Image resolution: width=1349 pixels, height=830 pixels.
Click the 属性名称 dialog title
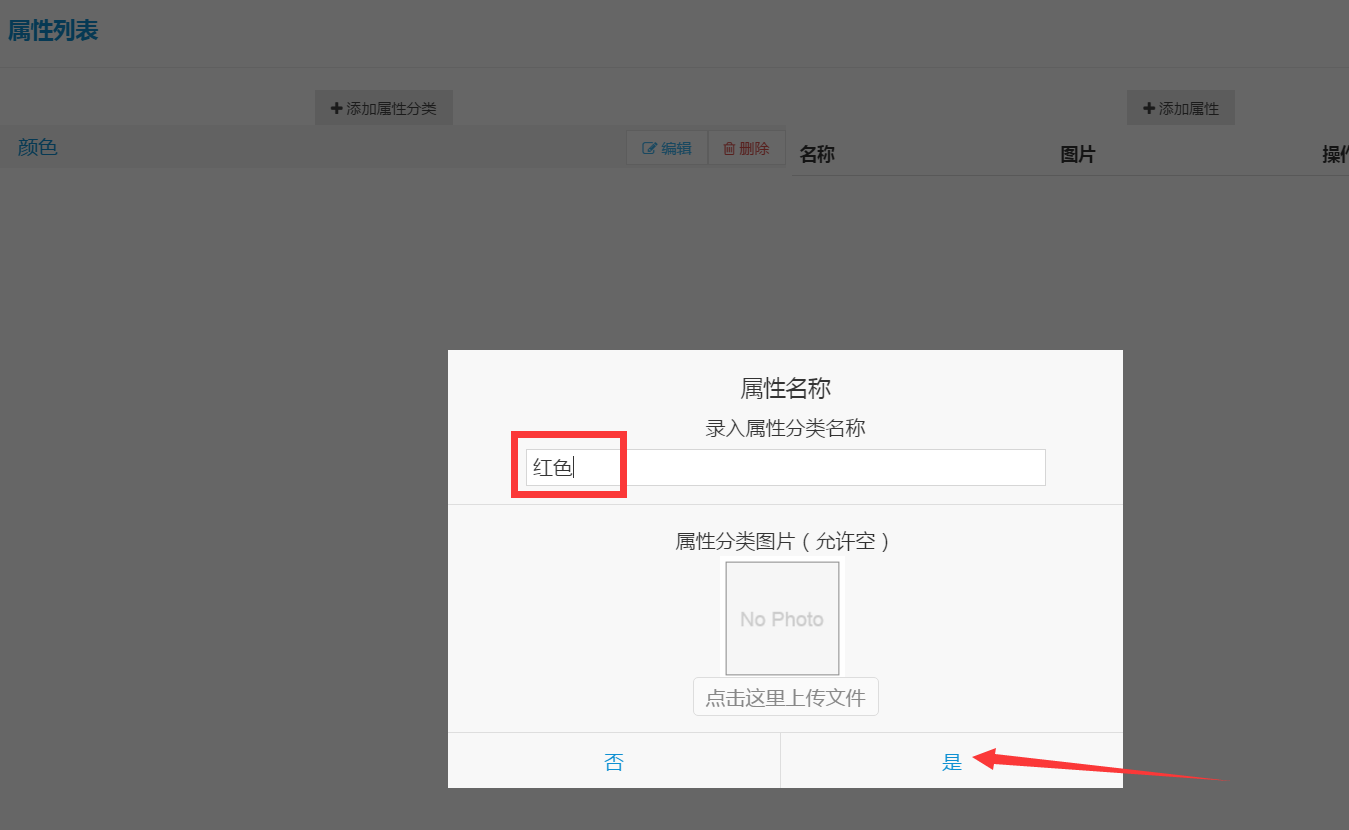[785, 388]
